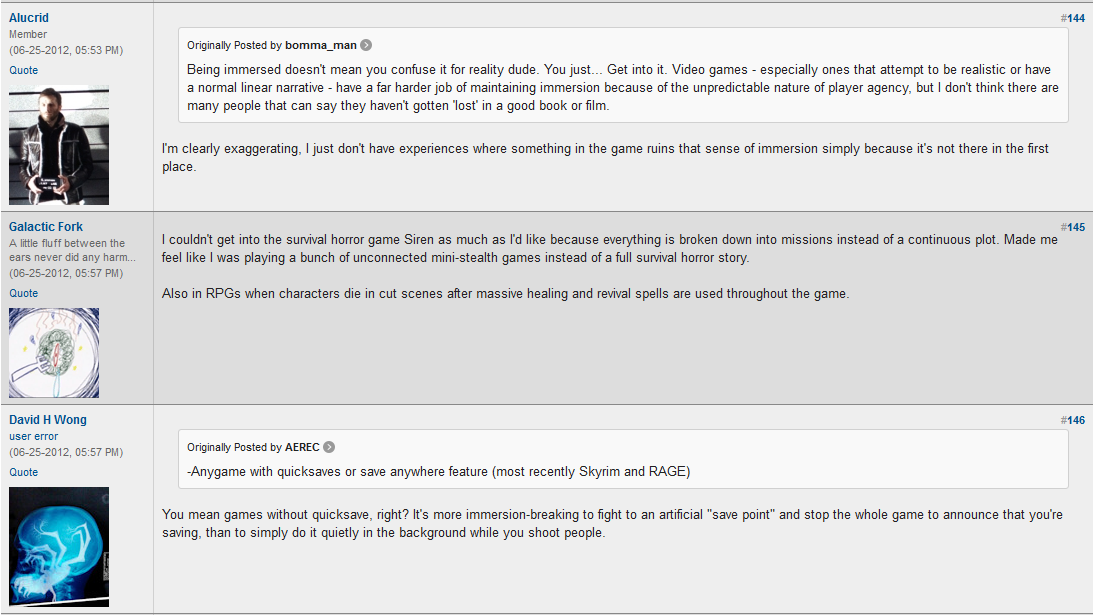Image resolution: width=1094 pixels, height=615 pixels.
Task: Click bomma_man username in quote
Action: 320,45
